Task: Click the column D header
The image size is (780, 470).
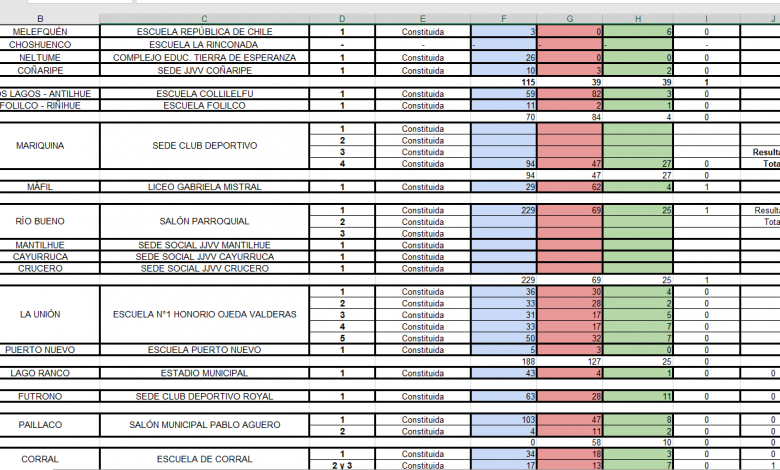Action: click(x=342, y=18)
